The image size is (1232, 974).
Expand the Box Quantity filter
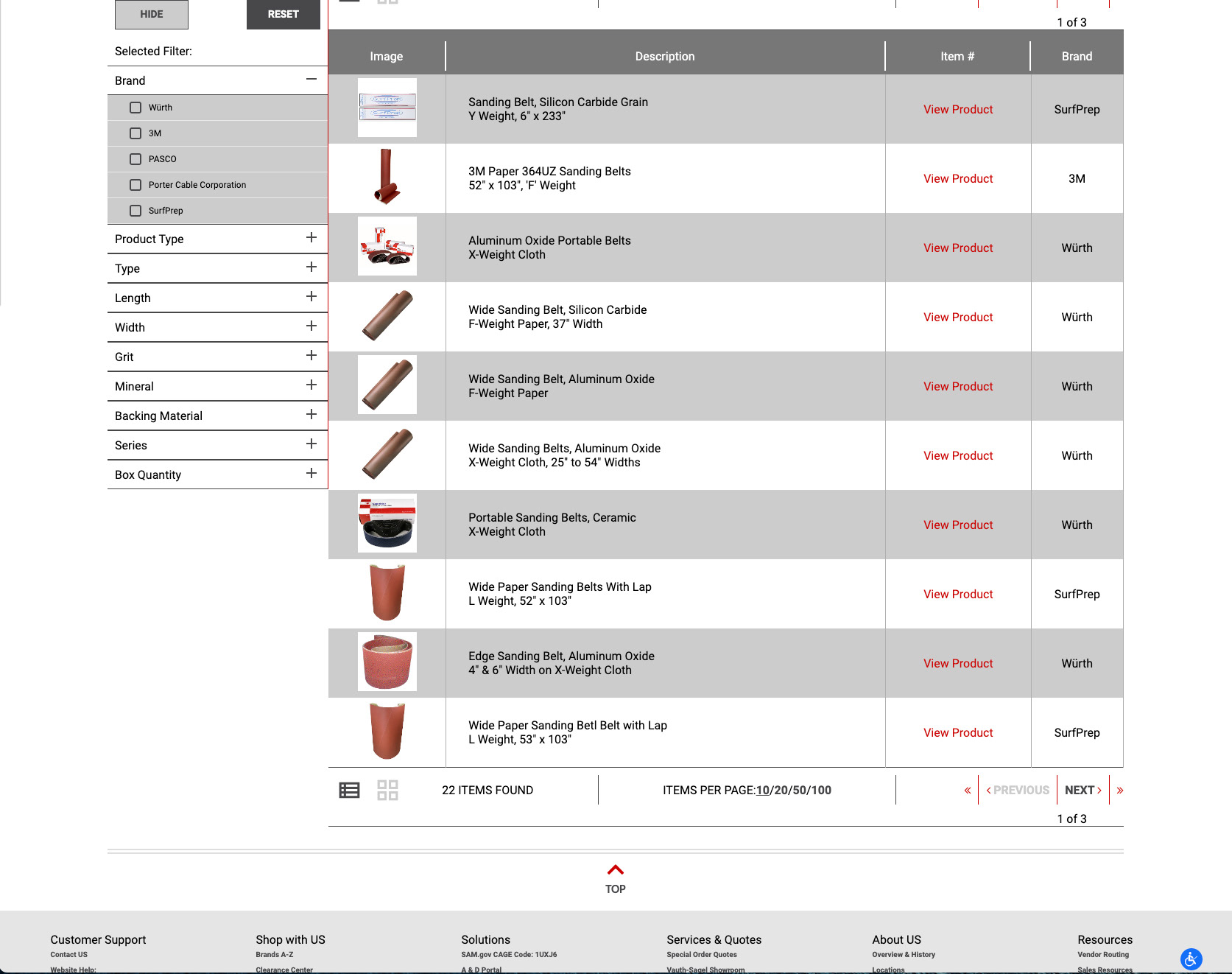[311, 473]
